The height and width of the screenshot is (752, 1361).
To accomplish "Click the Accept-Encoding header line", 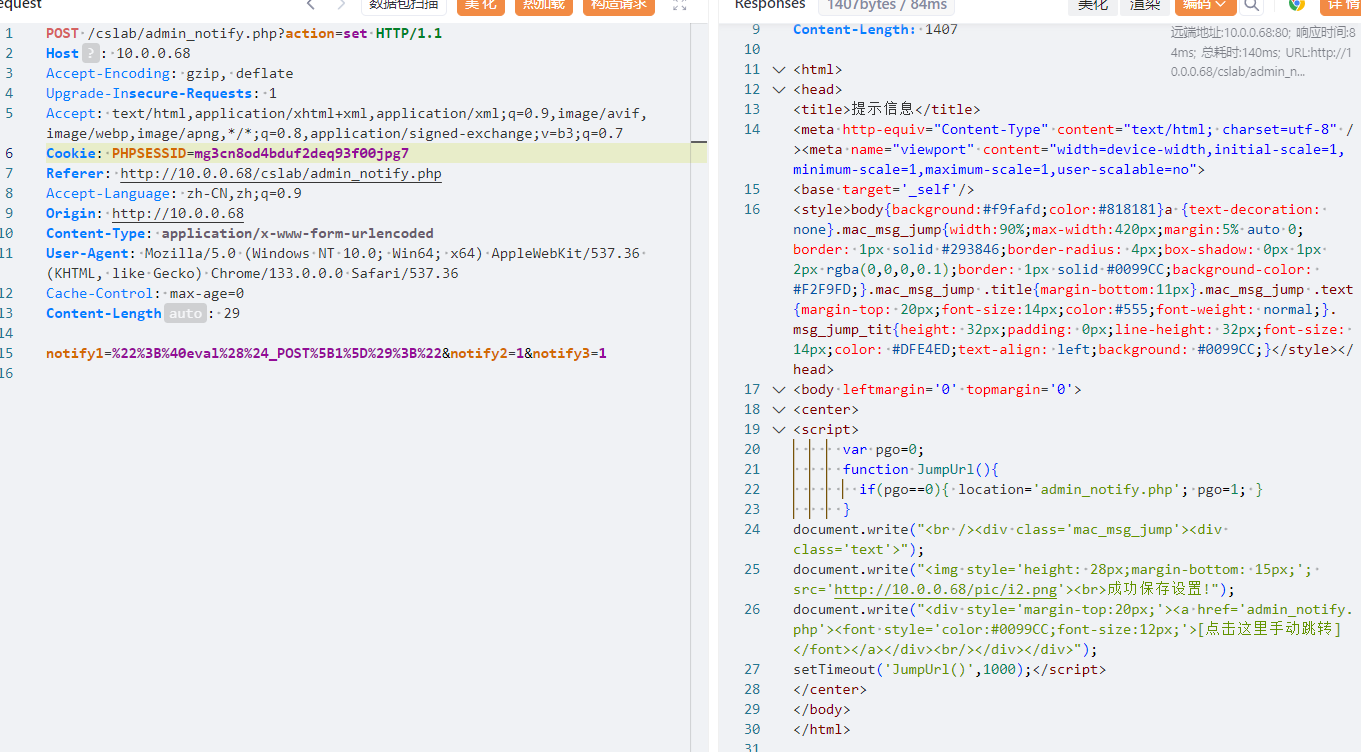I will (169, 73).
